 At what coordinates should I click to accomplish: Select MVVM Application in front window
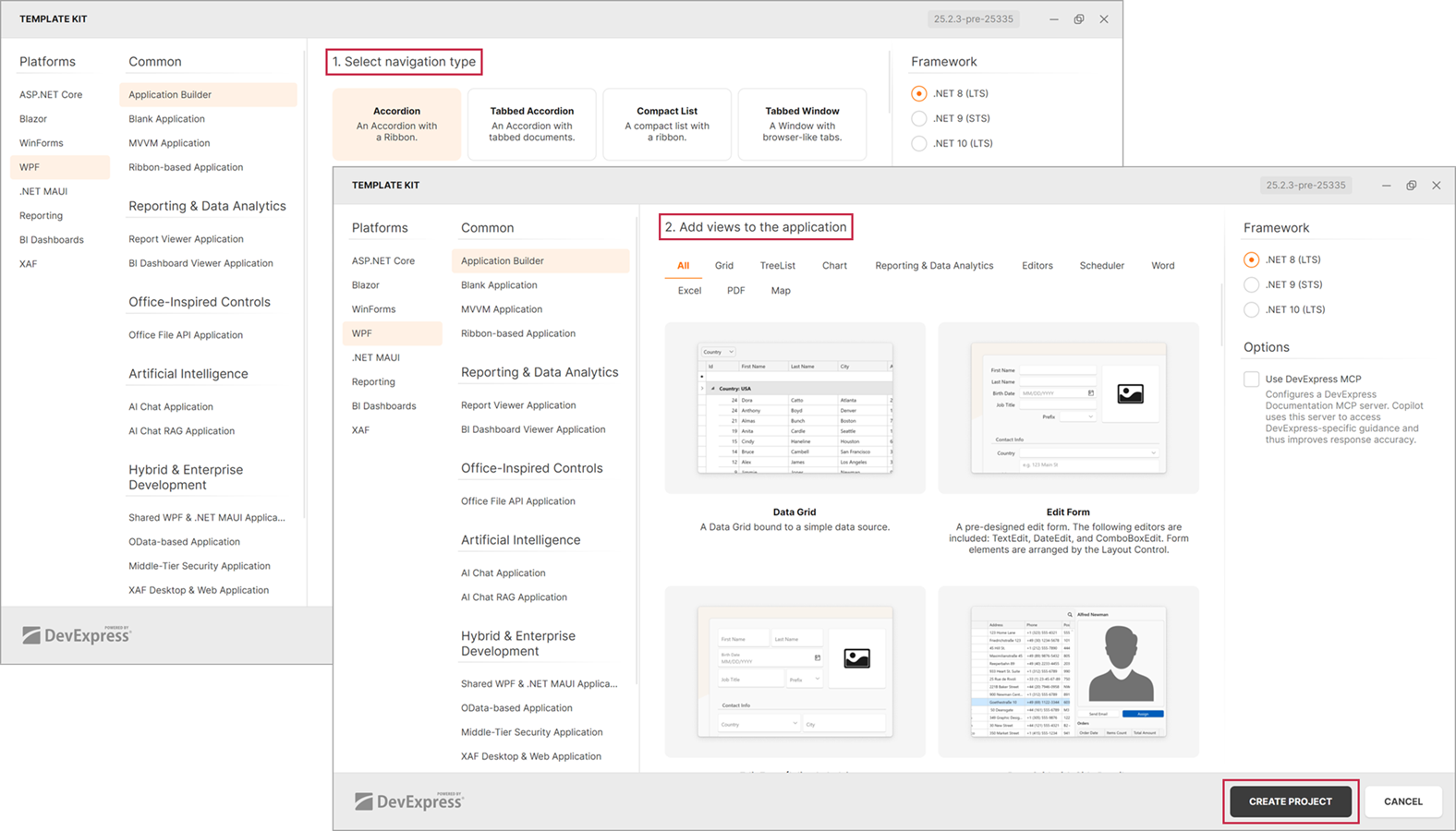pyautogui.click(x=502, y=309)
